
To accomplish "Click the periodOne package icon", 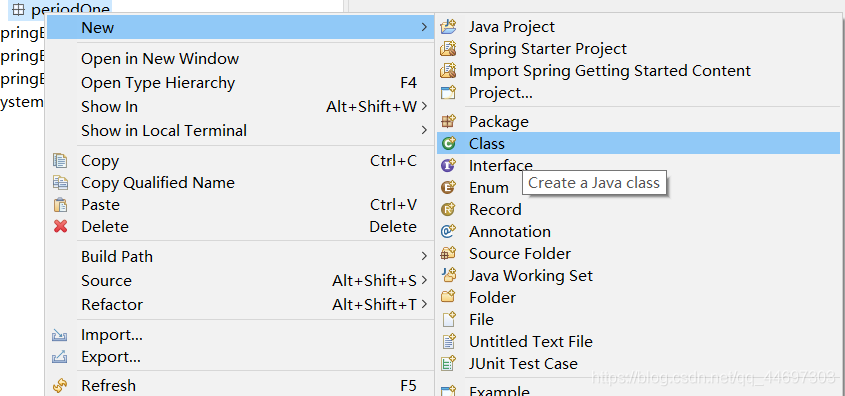I will pyautogui.click(x=18, y=10).
